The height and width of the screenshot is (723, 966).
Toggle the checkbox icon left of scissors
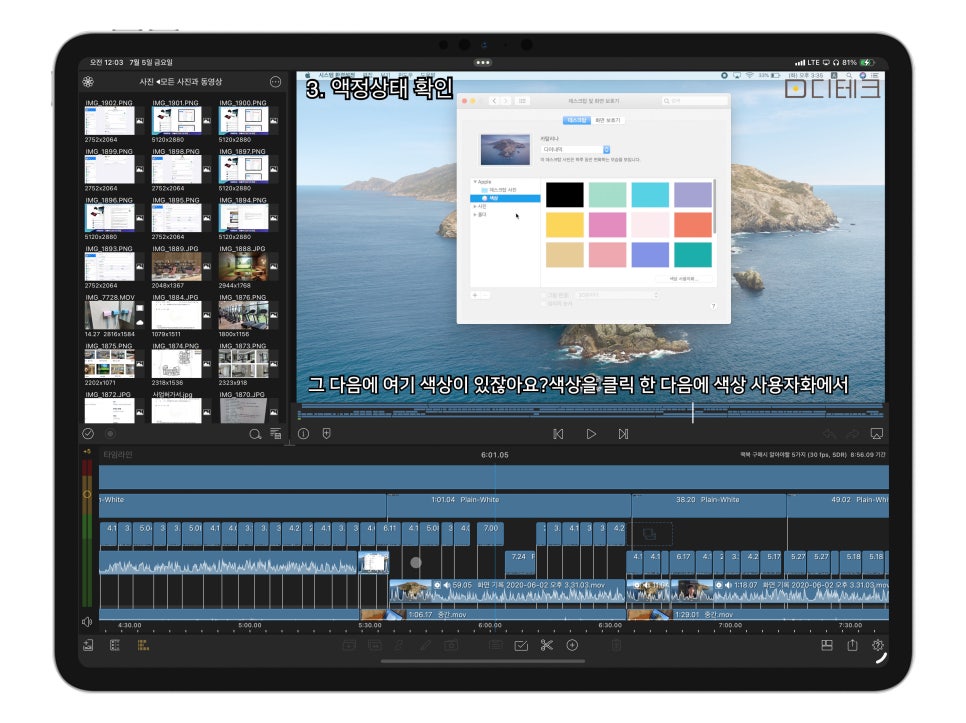point(521,645)
